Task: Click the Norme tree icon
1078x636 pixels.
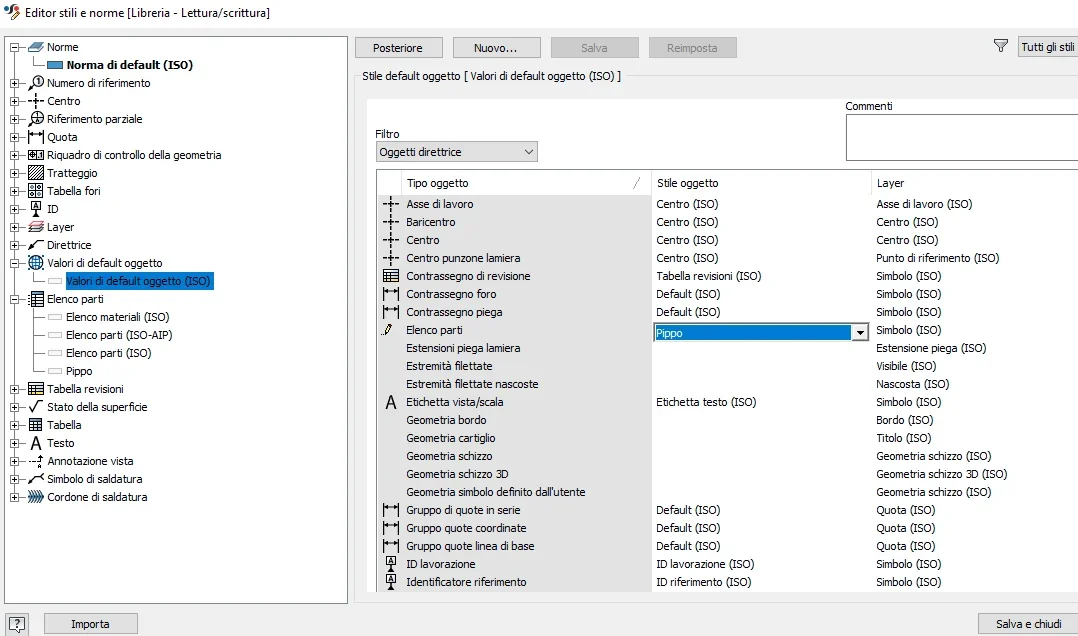Action: pos(36,47)
